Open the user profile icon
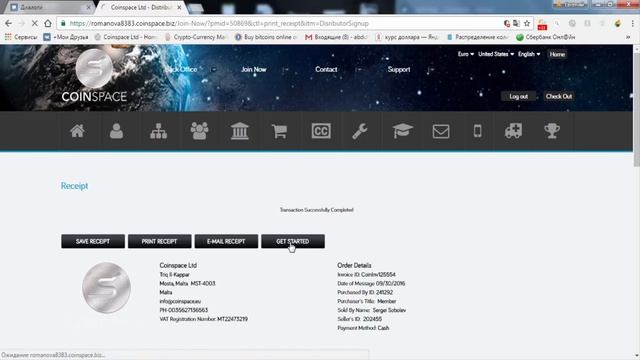Viewport: 640px width, 360px height. 116,131
